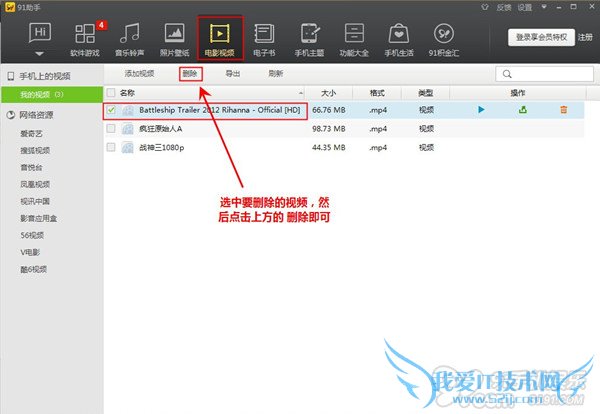Image resolution: width=600 pixels, height=414 pixels.
Task: Open 软件游戏 apps and games section
Action: coord(85,39)
